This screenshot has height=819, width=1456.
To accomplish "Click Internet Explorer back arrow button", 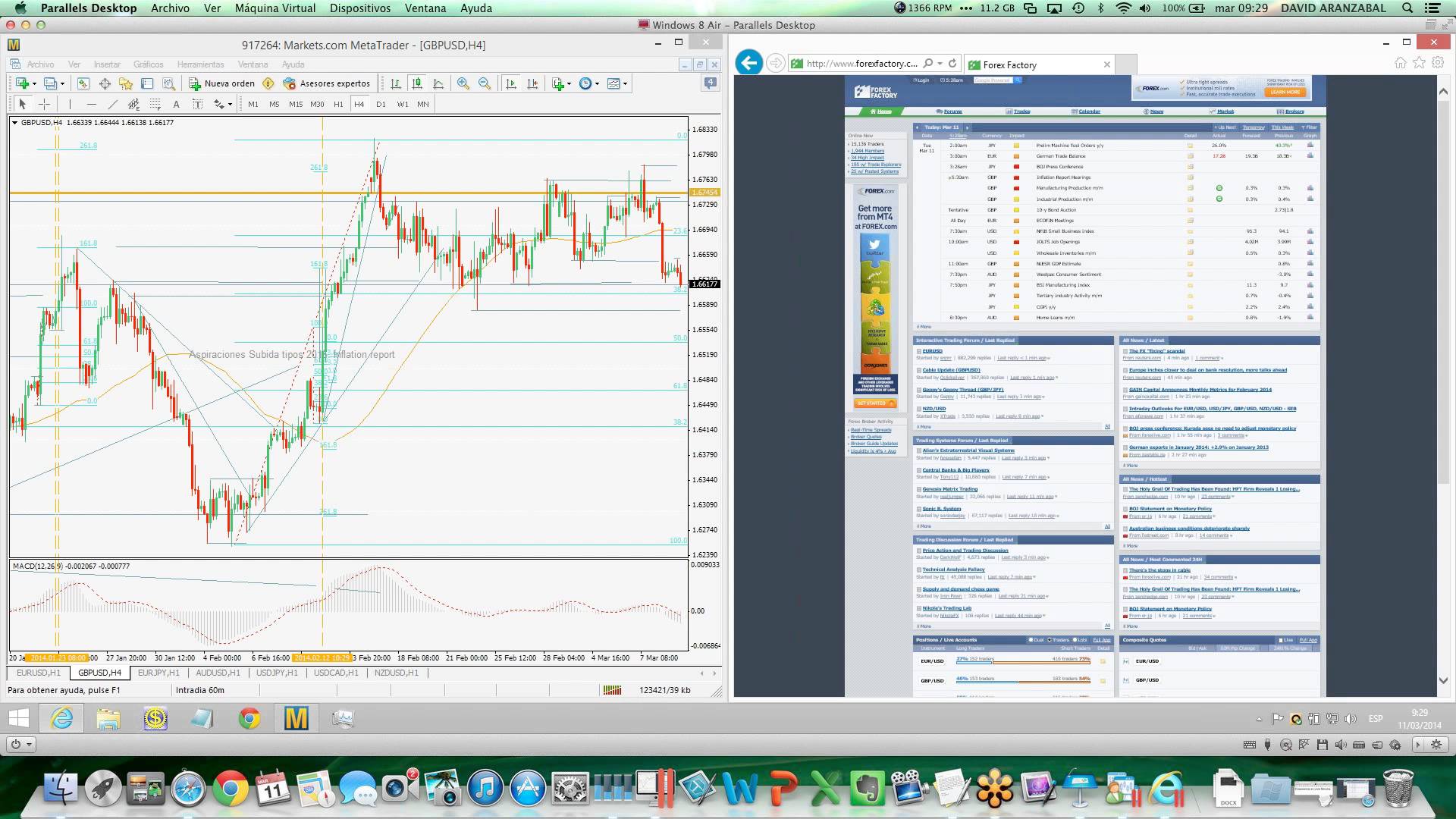I will click(x=748, y=63).
